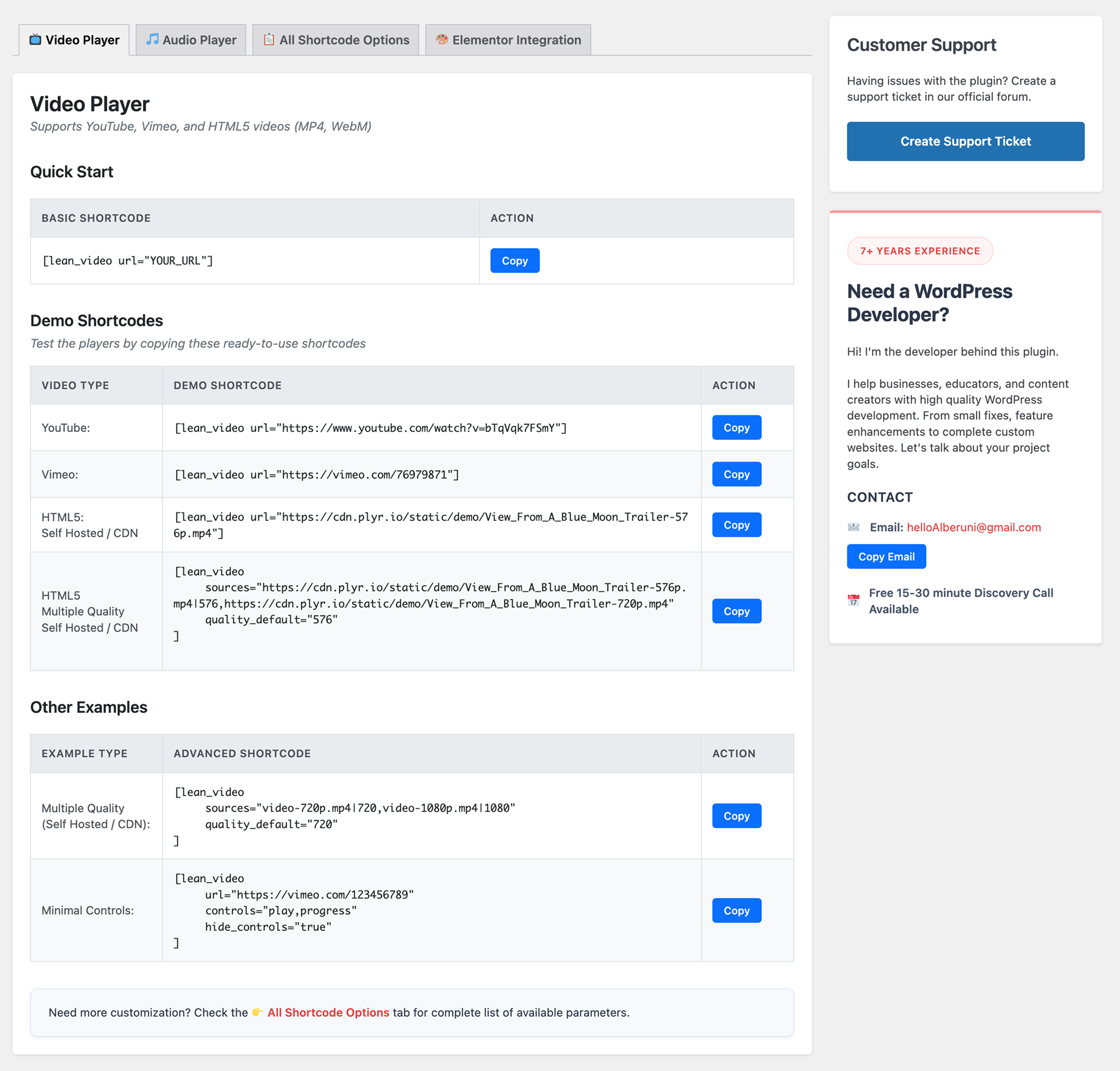This screenshot has height=1071, width=1120.
Task: Click the Copy Email button
Action: pyautogui.click(x=886, y=557)
